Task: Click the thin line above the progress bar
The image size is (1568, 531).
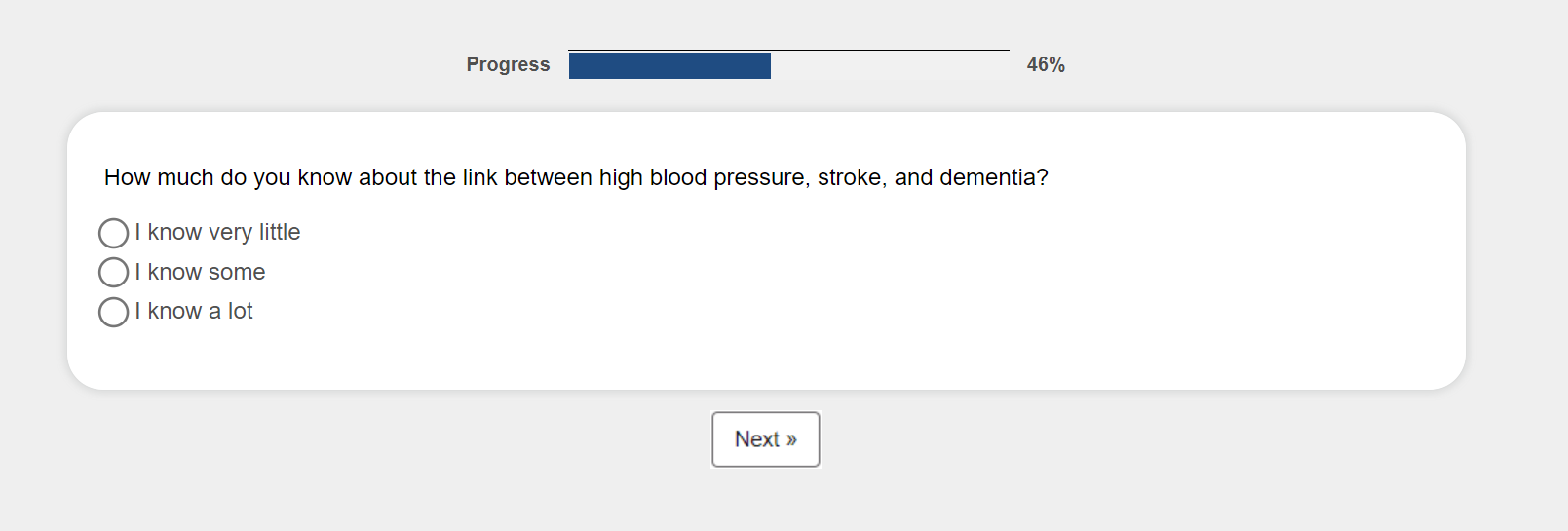Action: tap(788, 50)
